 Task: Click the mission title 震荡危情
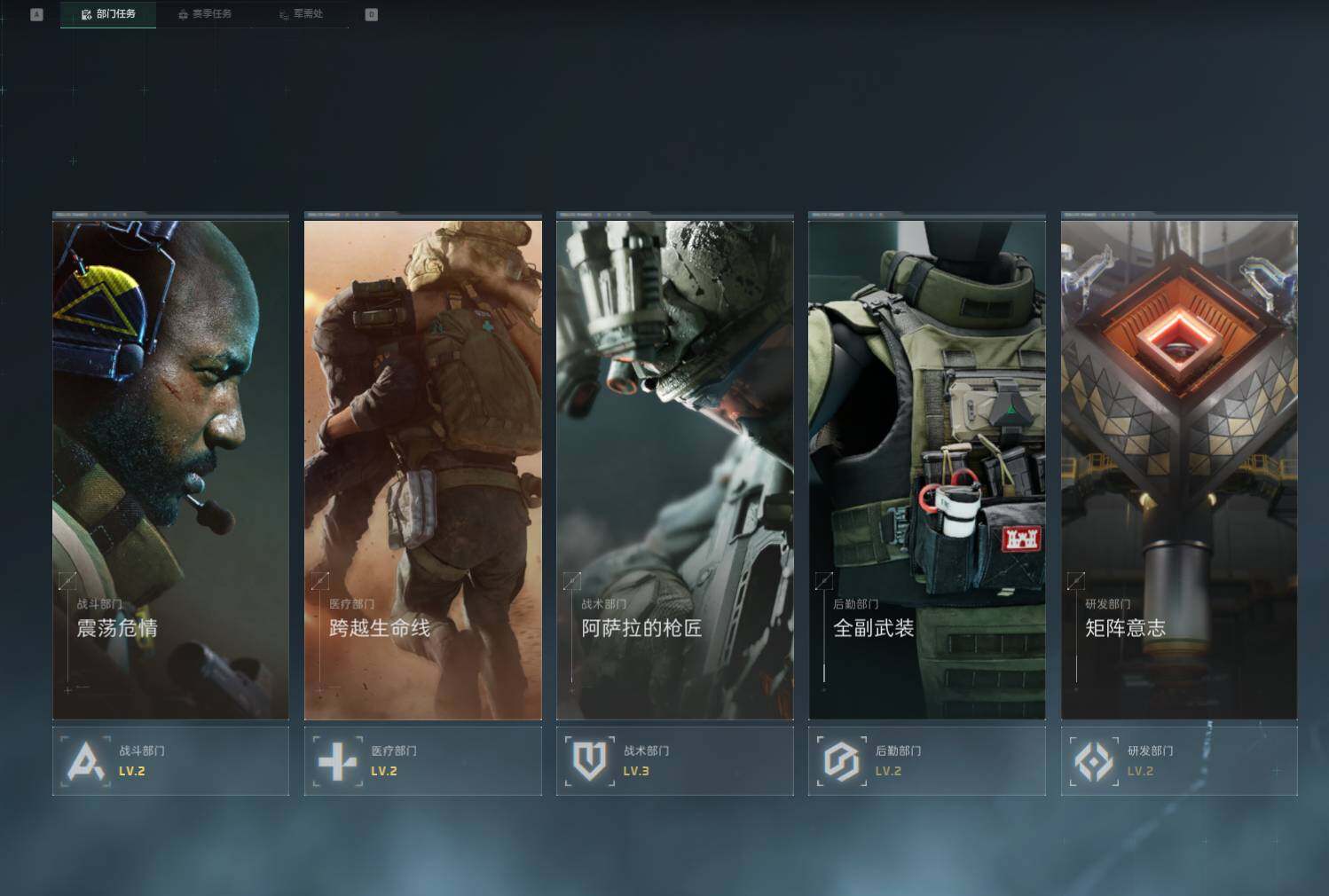(117, 628)
